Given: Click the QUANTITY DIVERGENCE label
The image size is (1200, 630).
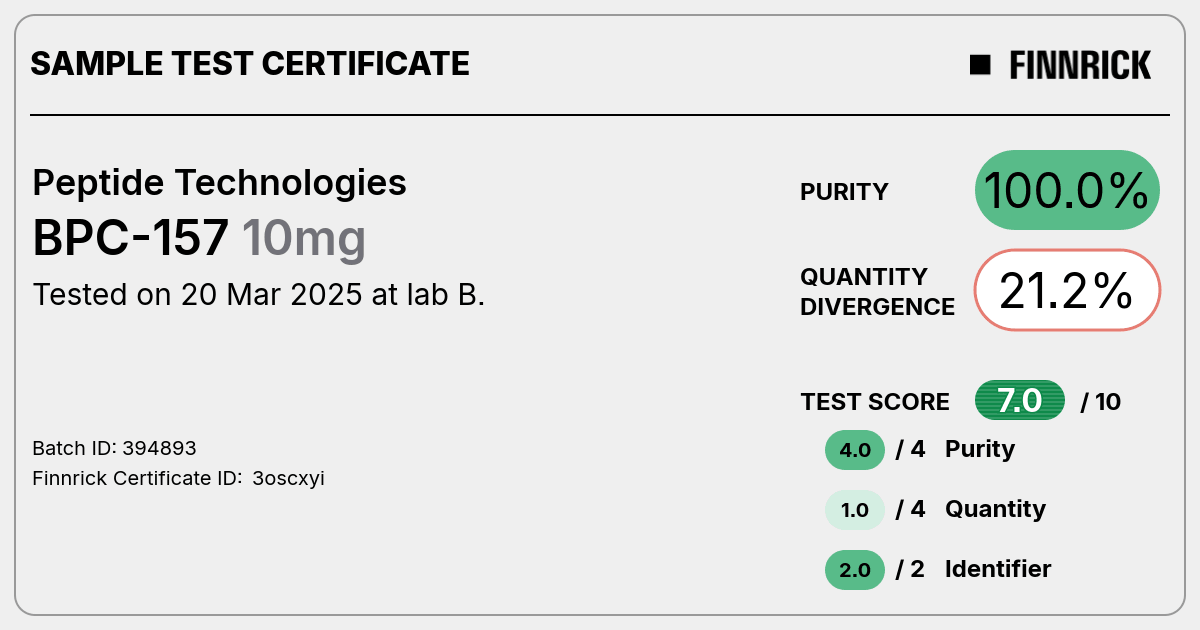Looking at the screenshot, I should [877, 291].
